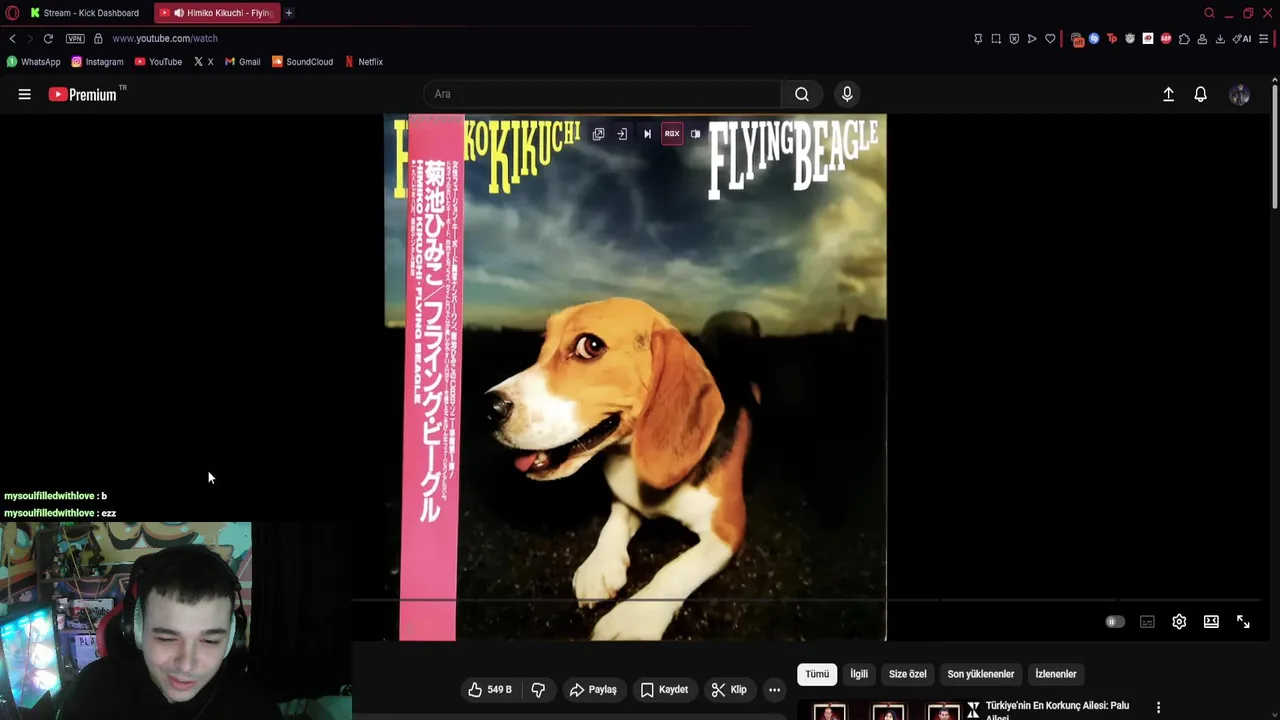
Task: Open the browser tab search magnifier
Action: 1209,13
